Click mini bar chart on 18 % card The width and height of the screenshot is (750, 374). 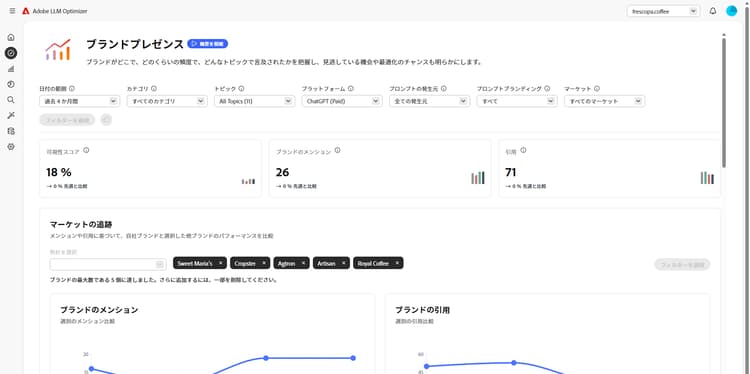click(x=248, y=181)
